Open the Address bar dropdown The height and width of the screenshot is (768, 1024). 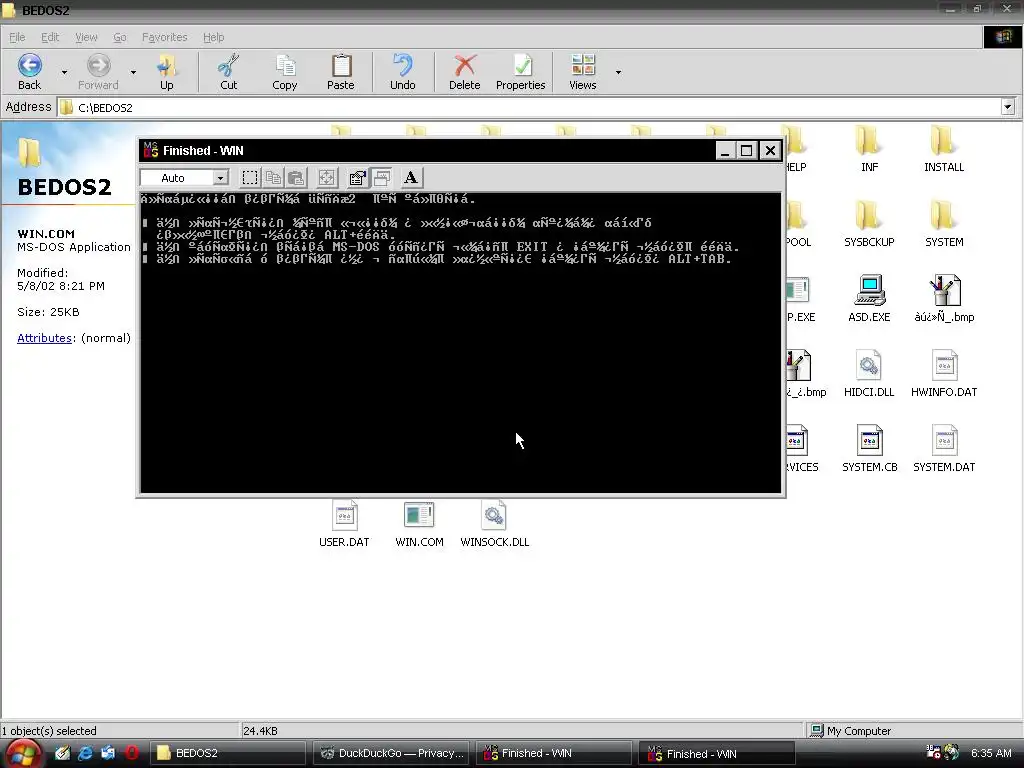click(x=1008, y=107)
